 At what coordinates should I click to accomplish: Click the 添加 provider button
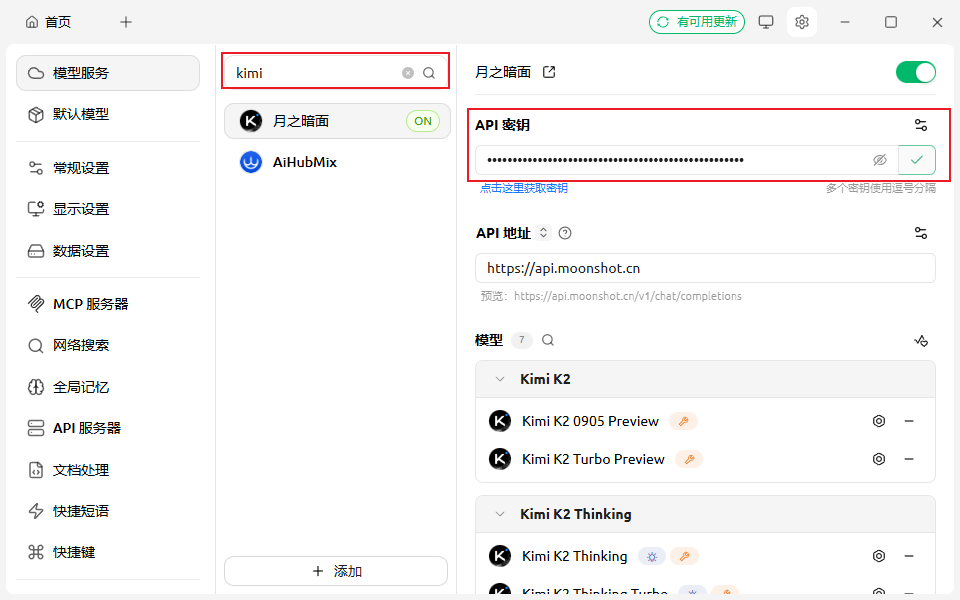[x=336, y=571]
